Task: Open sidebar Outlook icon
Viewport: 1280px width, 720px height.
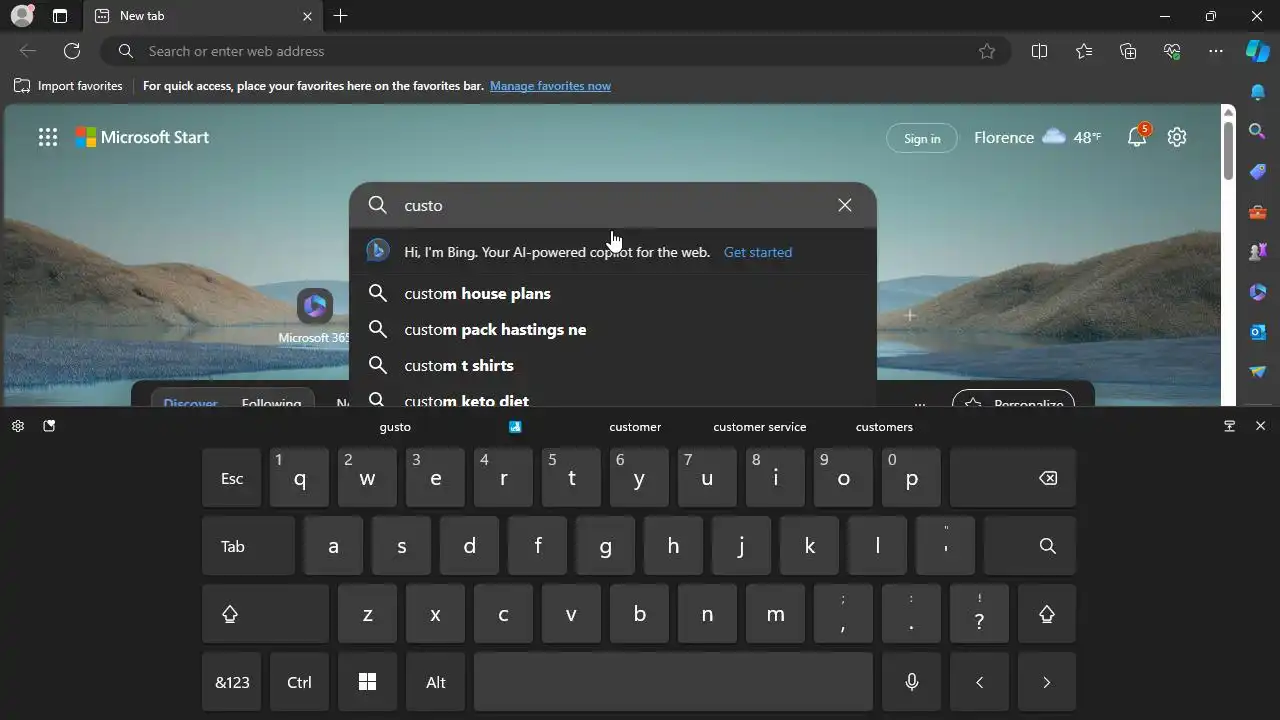Action: point(1258,331)
